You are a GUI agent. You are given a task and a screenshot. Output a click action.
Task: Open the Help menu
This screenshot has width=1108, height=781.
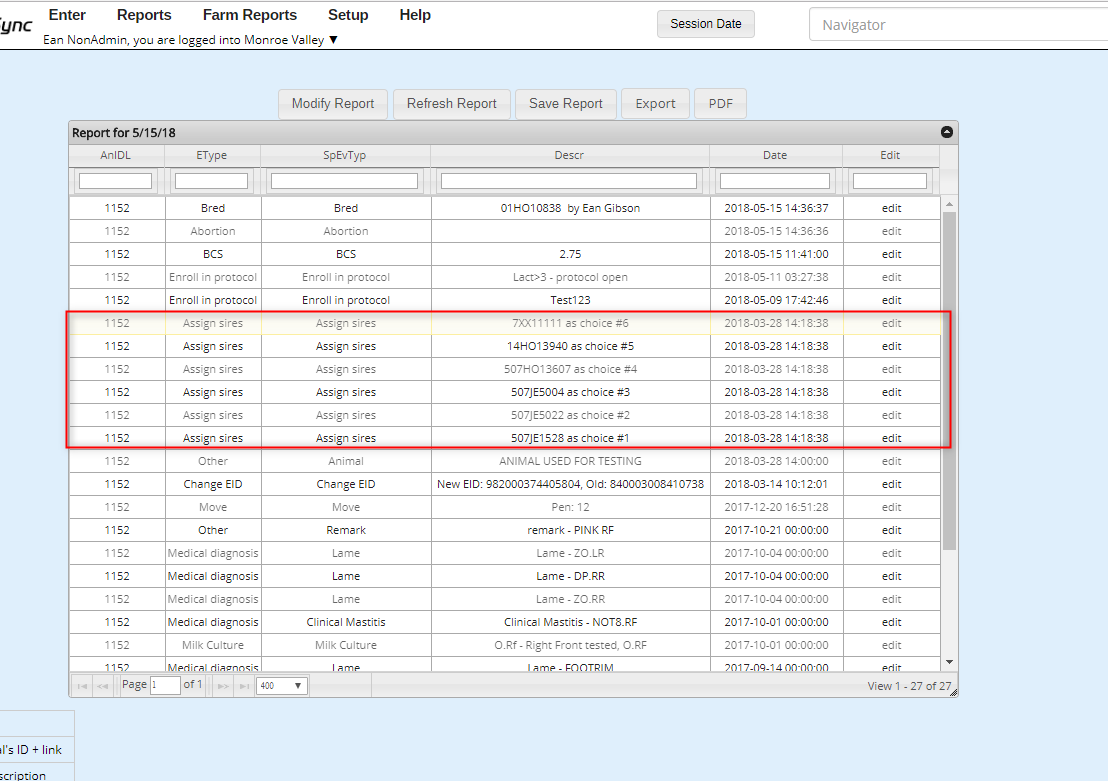coord(415,15)
